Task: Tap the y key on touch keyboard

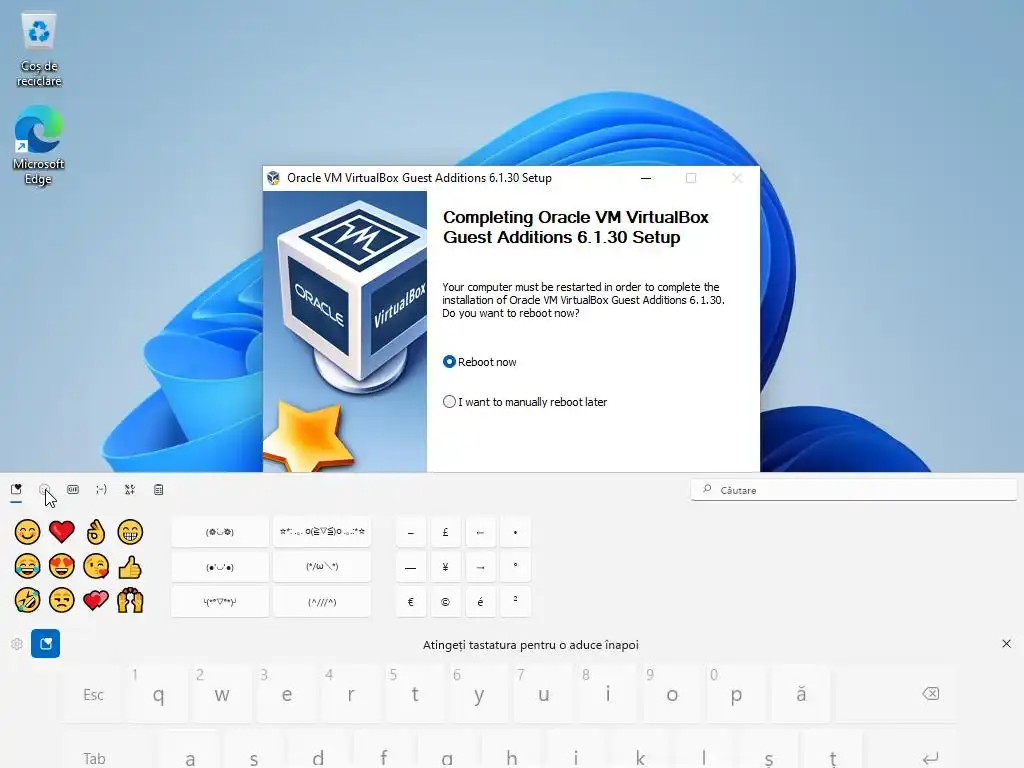Action: tap(479, 694)
